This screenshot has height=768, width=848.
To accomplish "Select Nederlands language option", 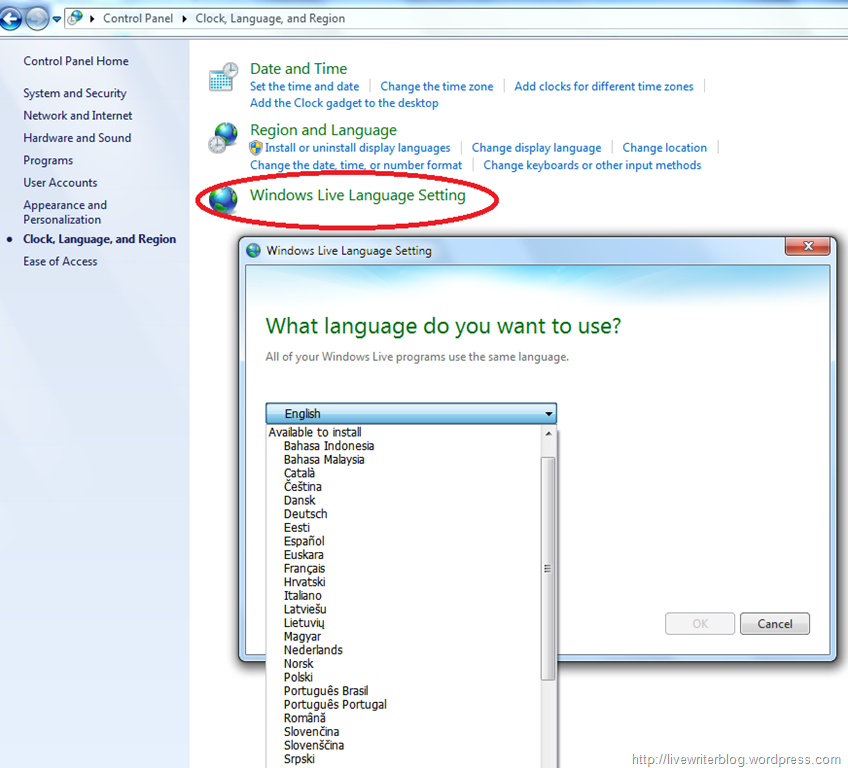I will pyautogui.click(x=313, y=650).
